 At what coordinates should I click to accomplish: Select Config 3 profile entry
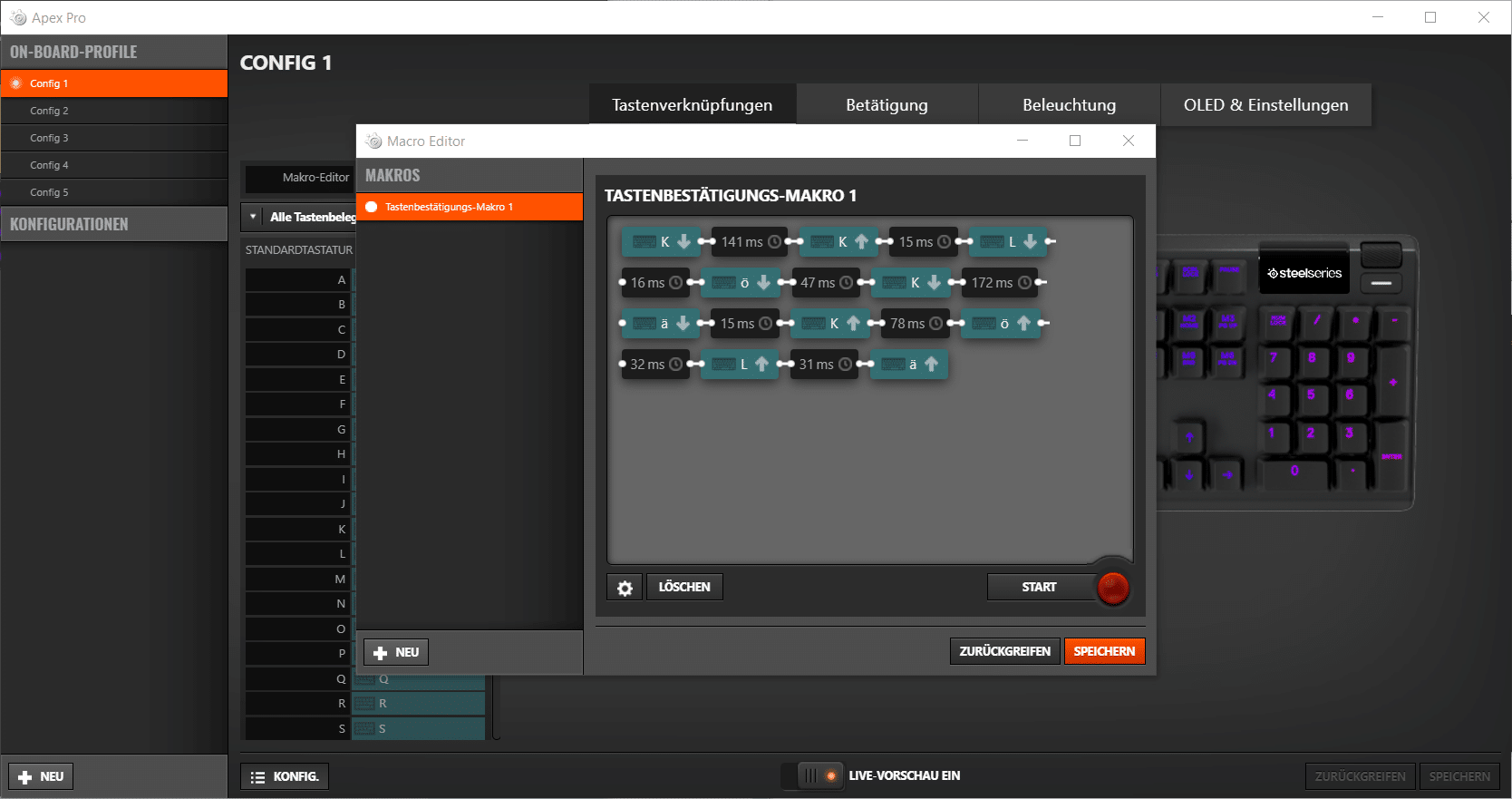(114, 138)
